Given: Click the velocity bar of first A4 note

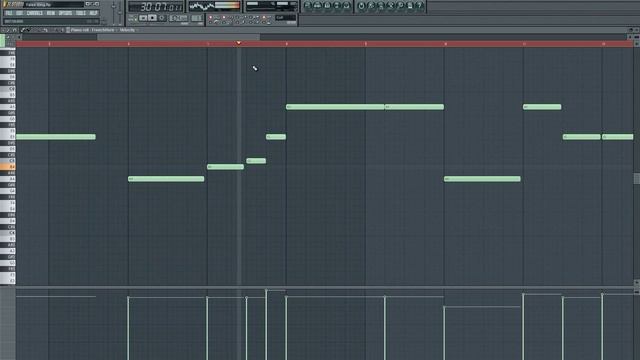Looking at the screenshot, I should [128, 328].
